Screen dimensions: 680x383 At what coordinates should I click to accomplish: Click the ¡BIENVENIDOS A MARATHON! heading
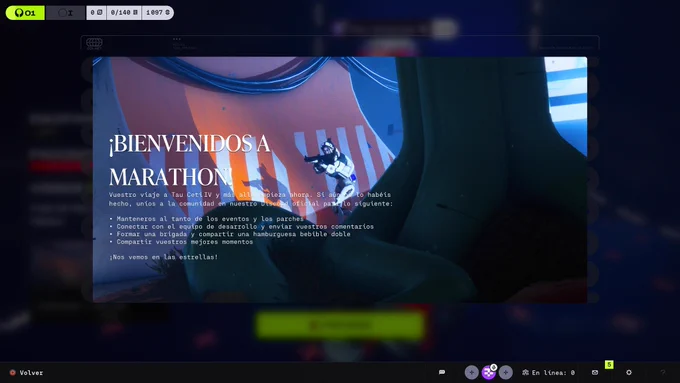190,160
